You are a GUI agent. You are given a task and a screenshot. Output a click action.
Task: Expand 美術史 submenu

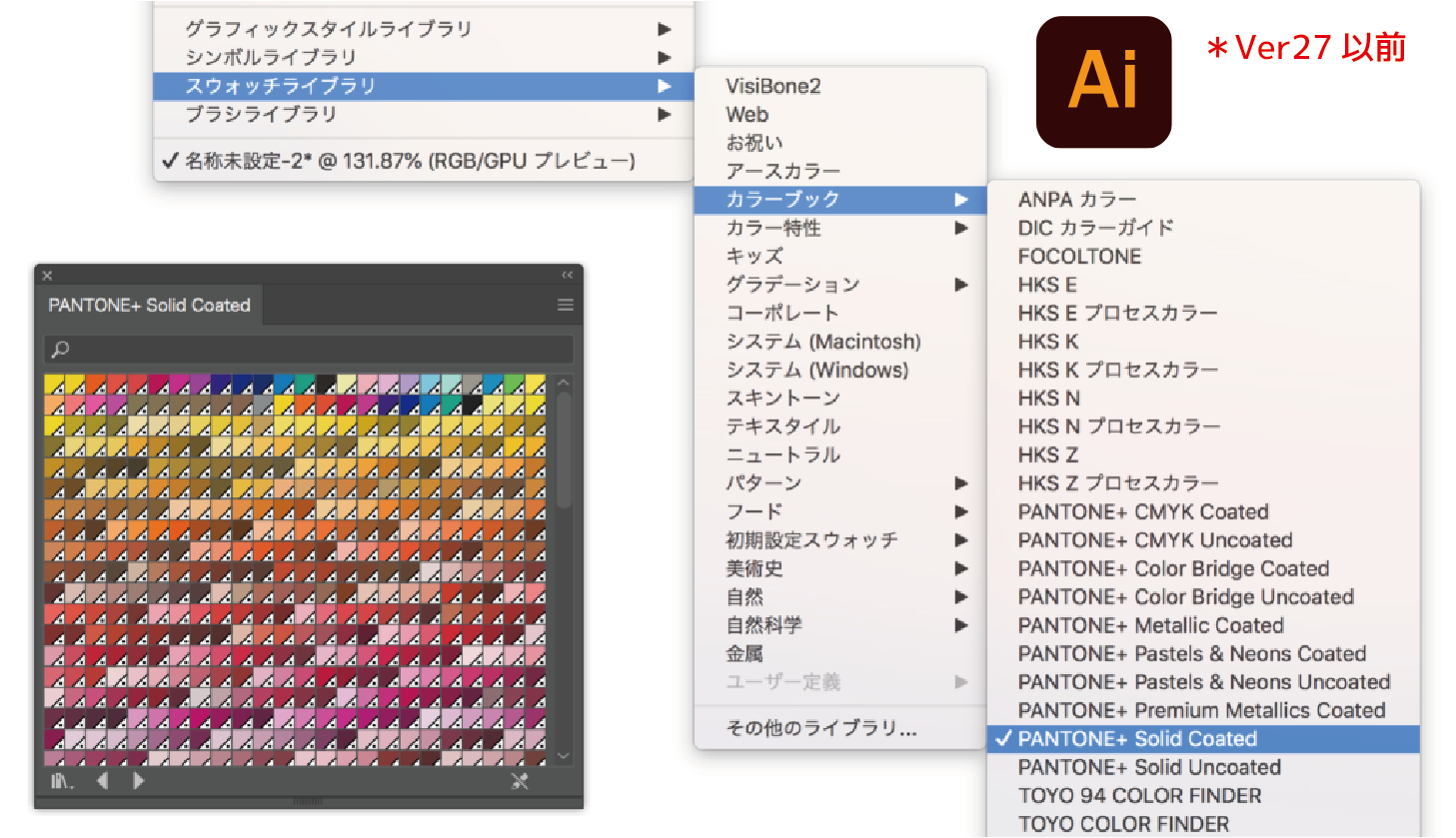point(840,568)
